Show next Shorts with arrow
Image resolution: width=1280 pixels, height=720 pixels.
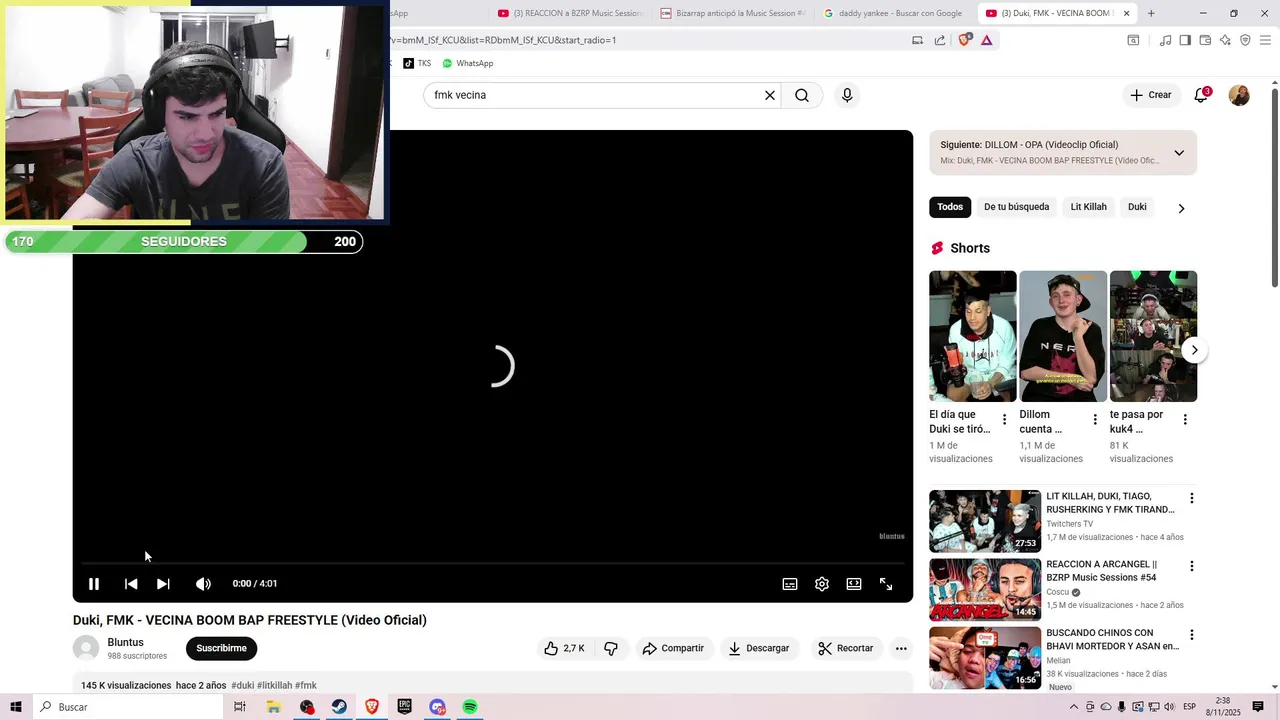pos(1194,350)
